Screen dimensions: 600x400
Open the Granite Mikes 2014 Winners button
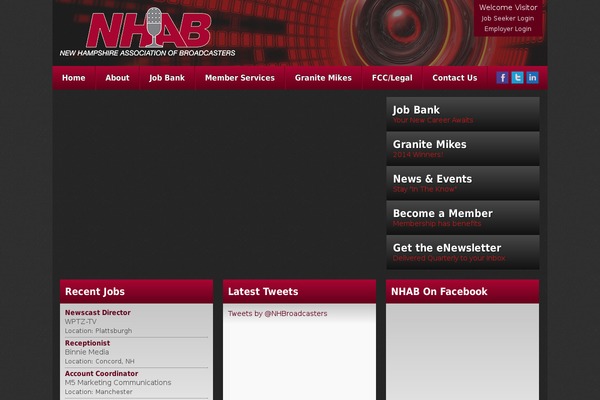[x=463, y=149]
